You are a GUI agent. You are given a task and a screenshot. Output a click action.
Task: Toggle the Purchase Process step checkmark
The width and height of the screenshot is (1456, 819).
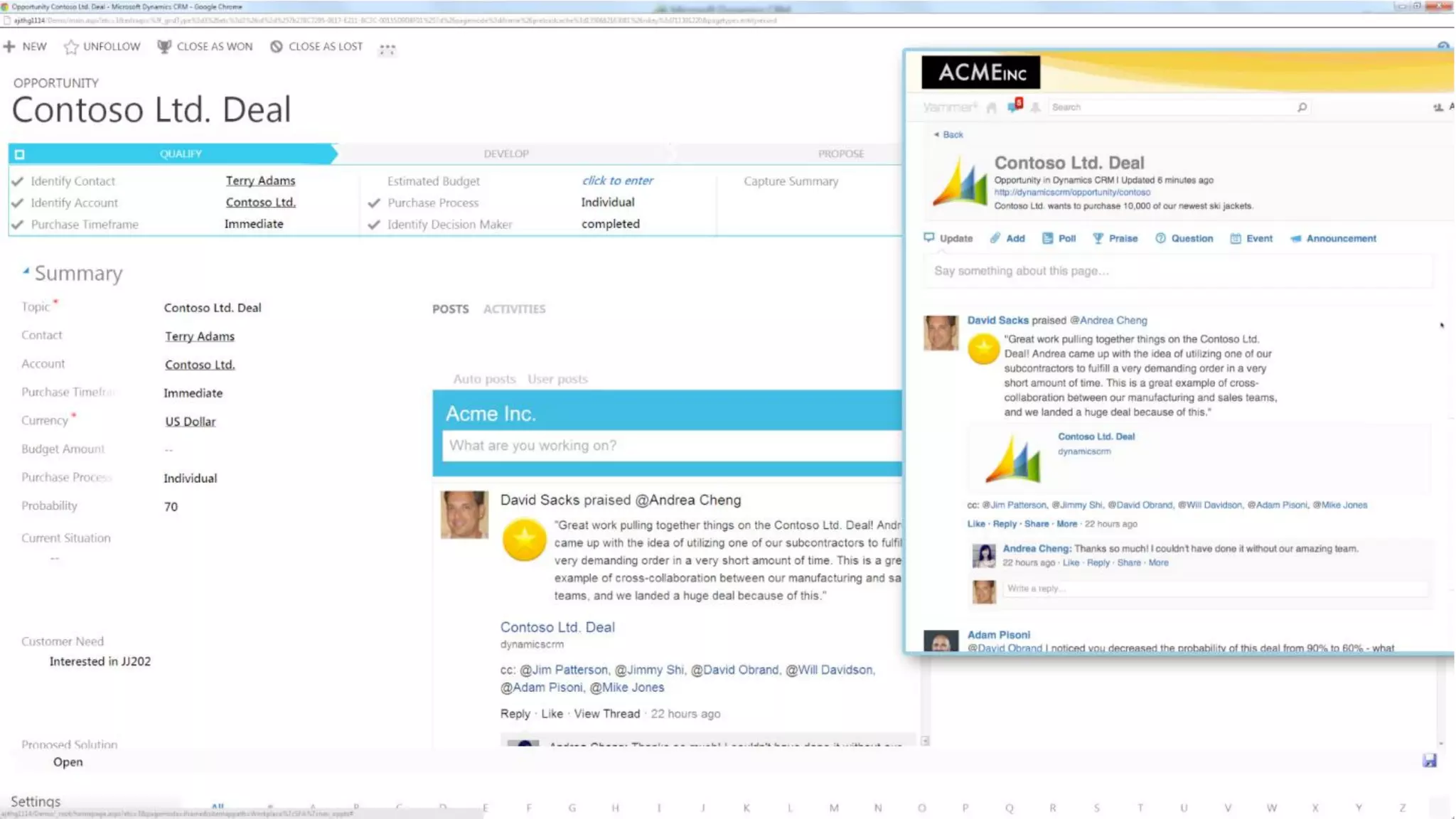click(374, 203)
